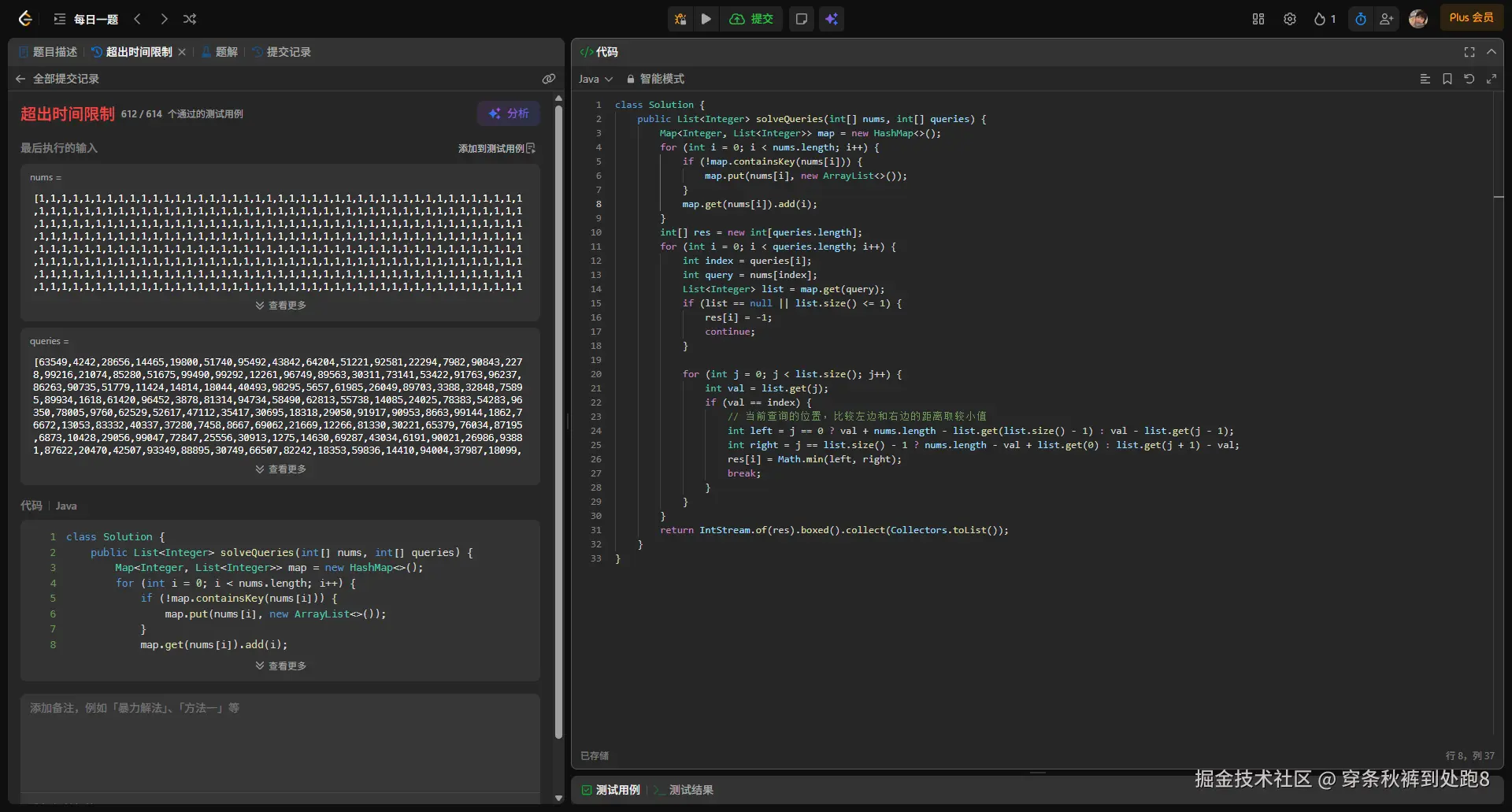This screenshot has width=1512, height=812.
Task: Format the code using the format icon
Action: 1425,79
